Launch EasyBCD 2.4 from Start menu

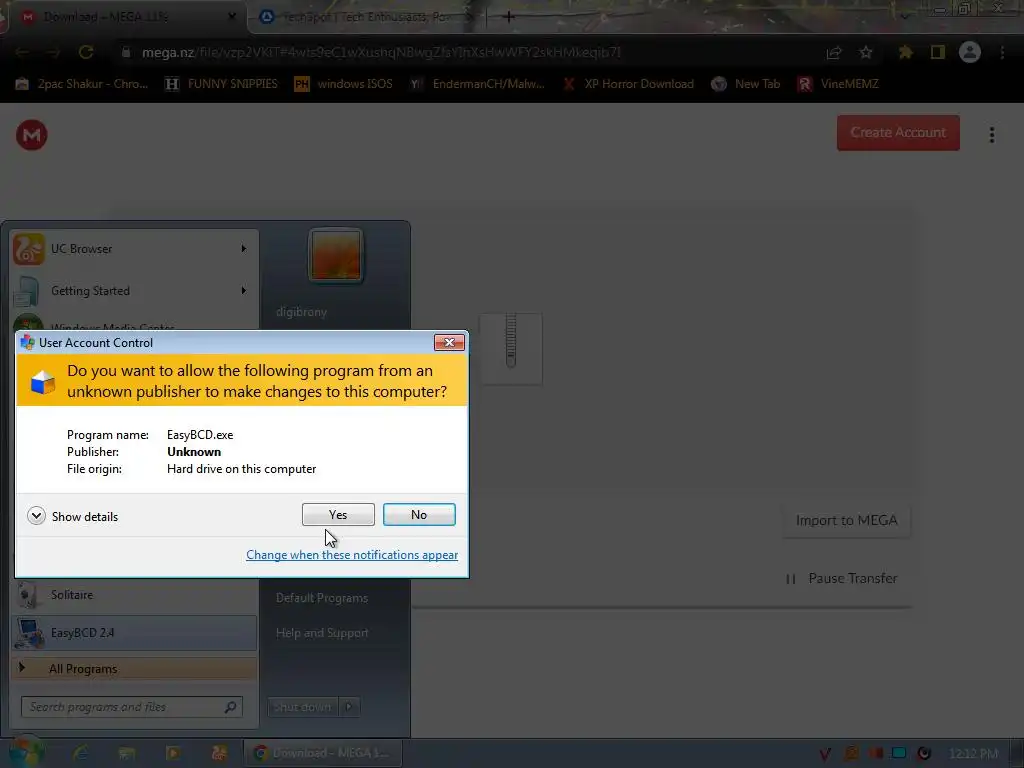pos(134,633)
